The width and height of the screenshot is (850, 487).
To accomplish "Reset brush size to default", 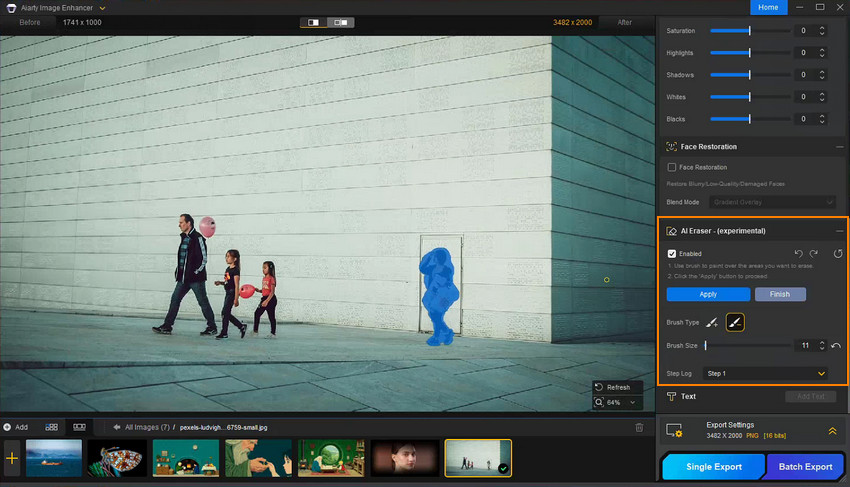I will [x=836, y=346].
